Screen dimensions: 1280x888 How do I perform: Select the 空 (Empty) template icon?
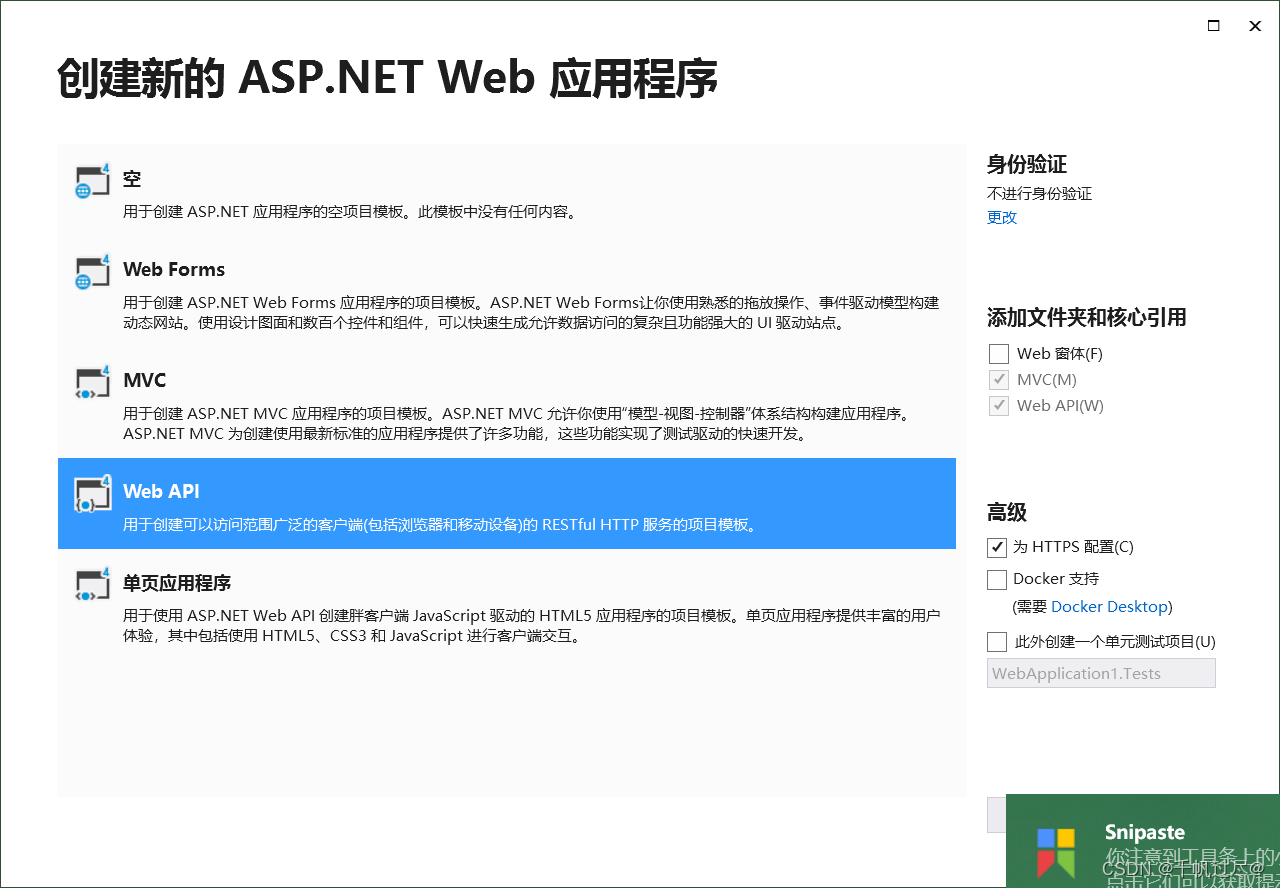[92, 181]
